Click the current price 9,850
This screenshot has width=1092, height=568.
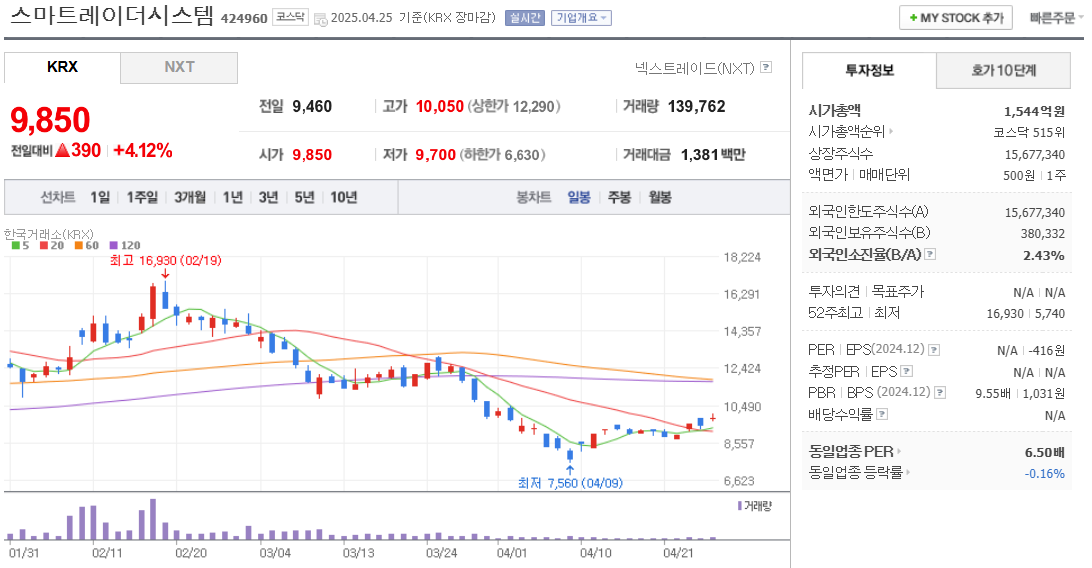50,120
